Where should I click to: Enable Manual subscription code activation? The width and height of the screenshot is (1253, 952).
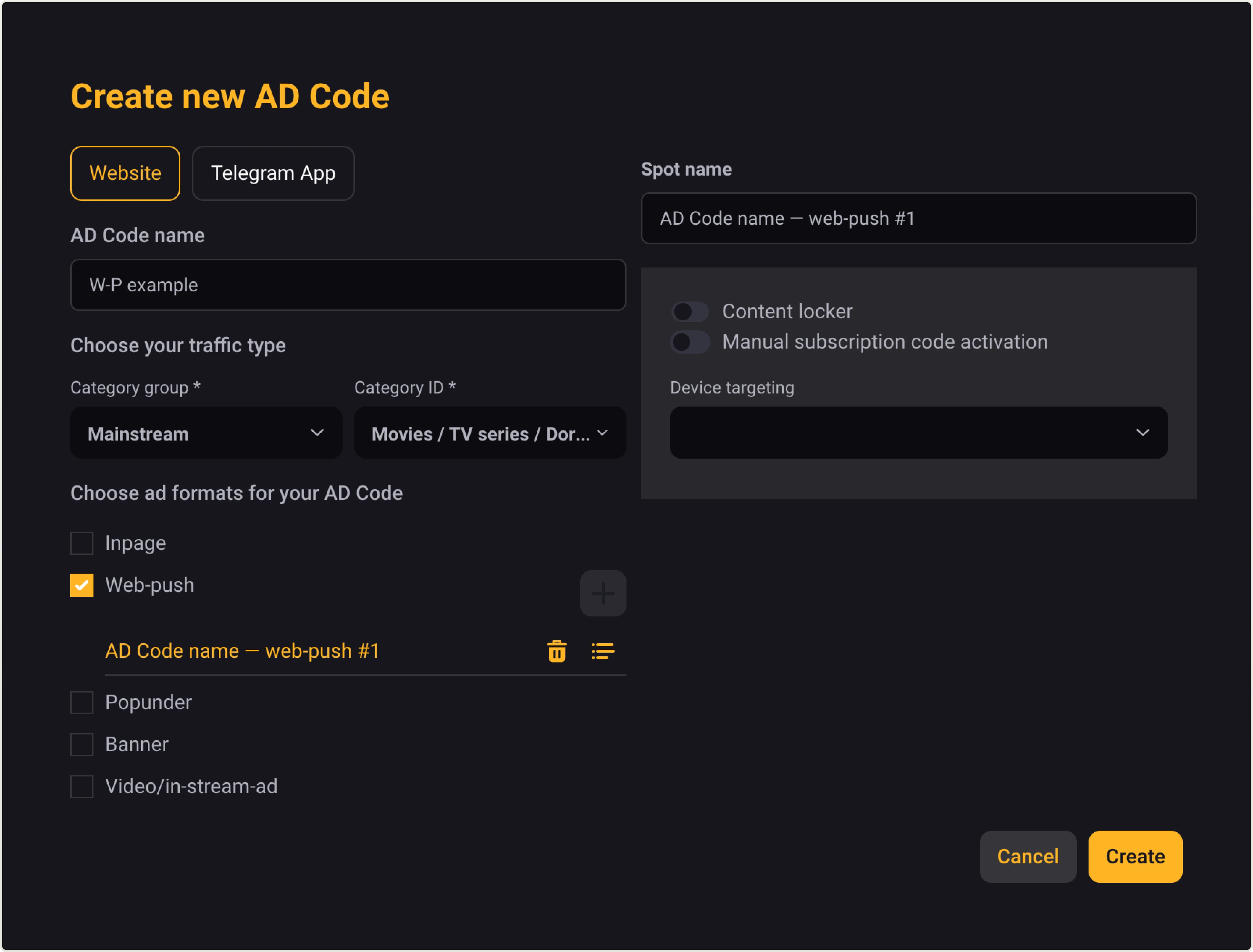click(690, 342)
